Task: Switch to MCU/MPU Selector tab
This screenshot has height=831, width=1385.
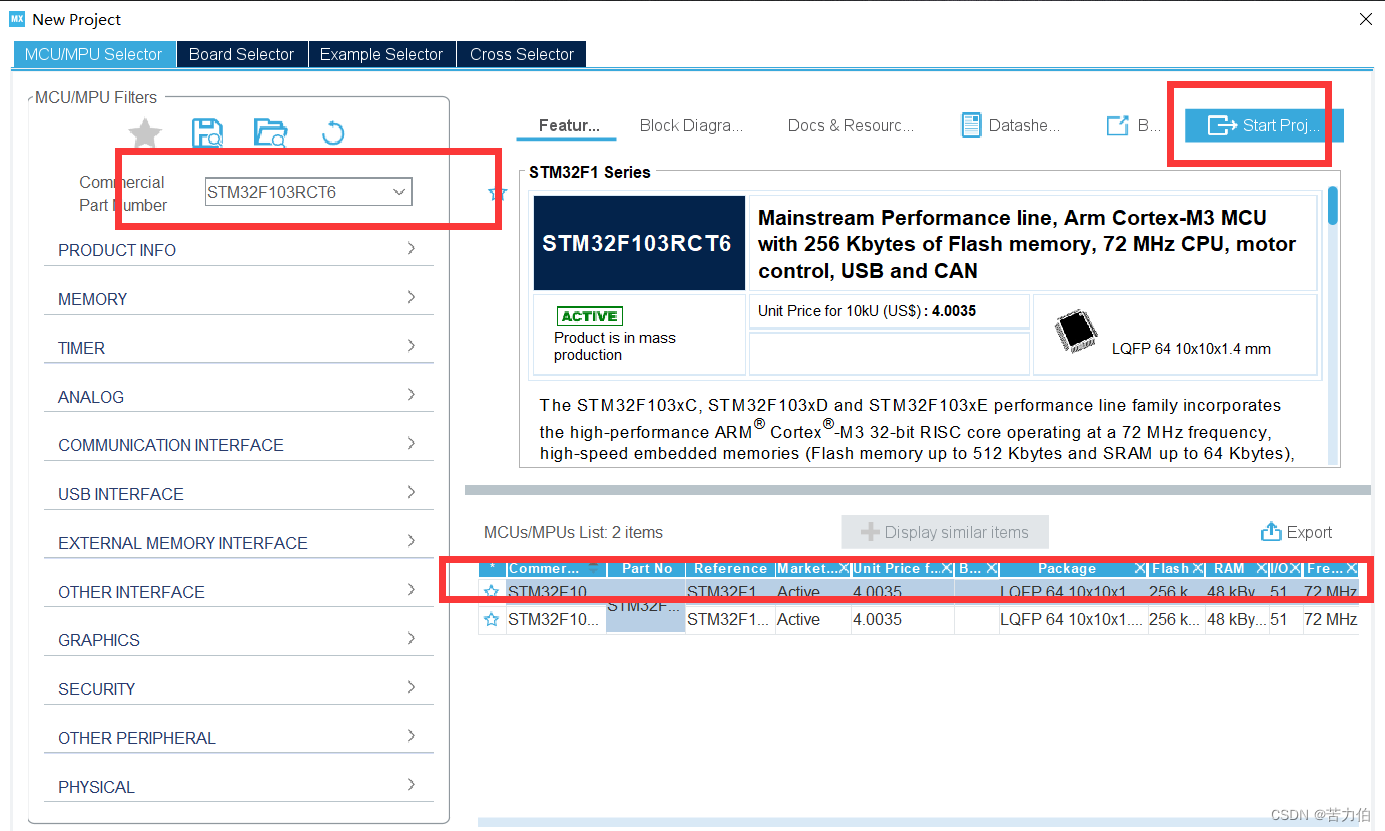Action: tap(94, 54)
